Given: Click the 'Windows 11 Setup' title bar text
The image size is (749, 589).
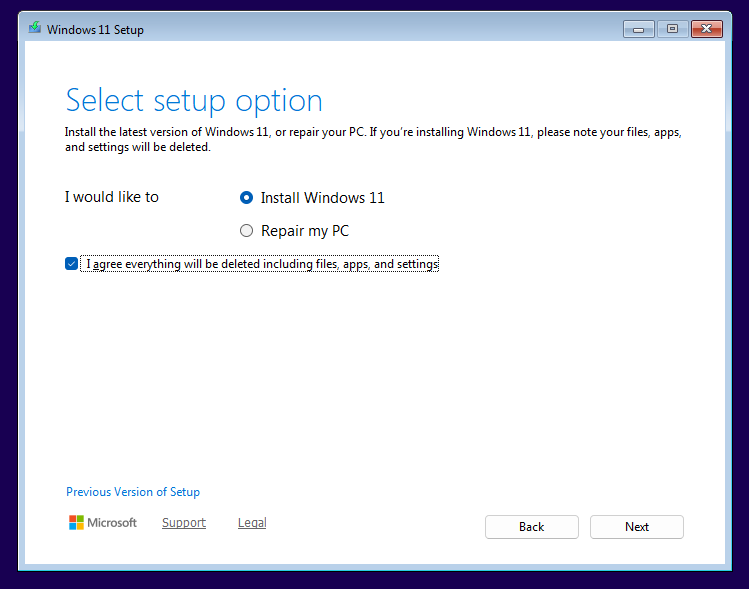Looking at the screenshot, I should coord(96,30).
